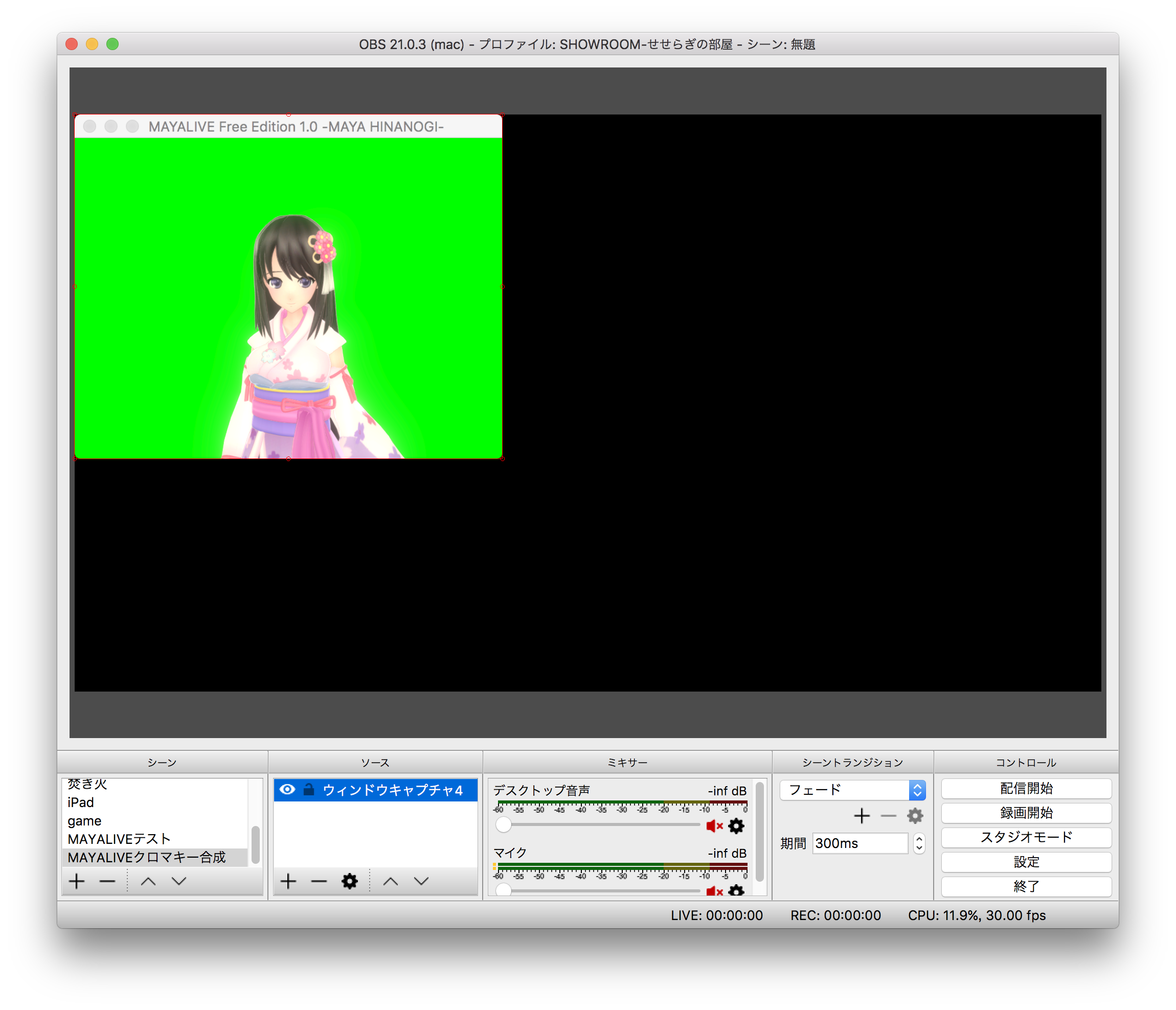
Task: Select the 焚き火 scene
Action: [154, 785]
